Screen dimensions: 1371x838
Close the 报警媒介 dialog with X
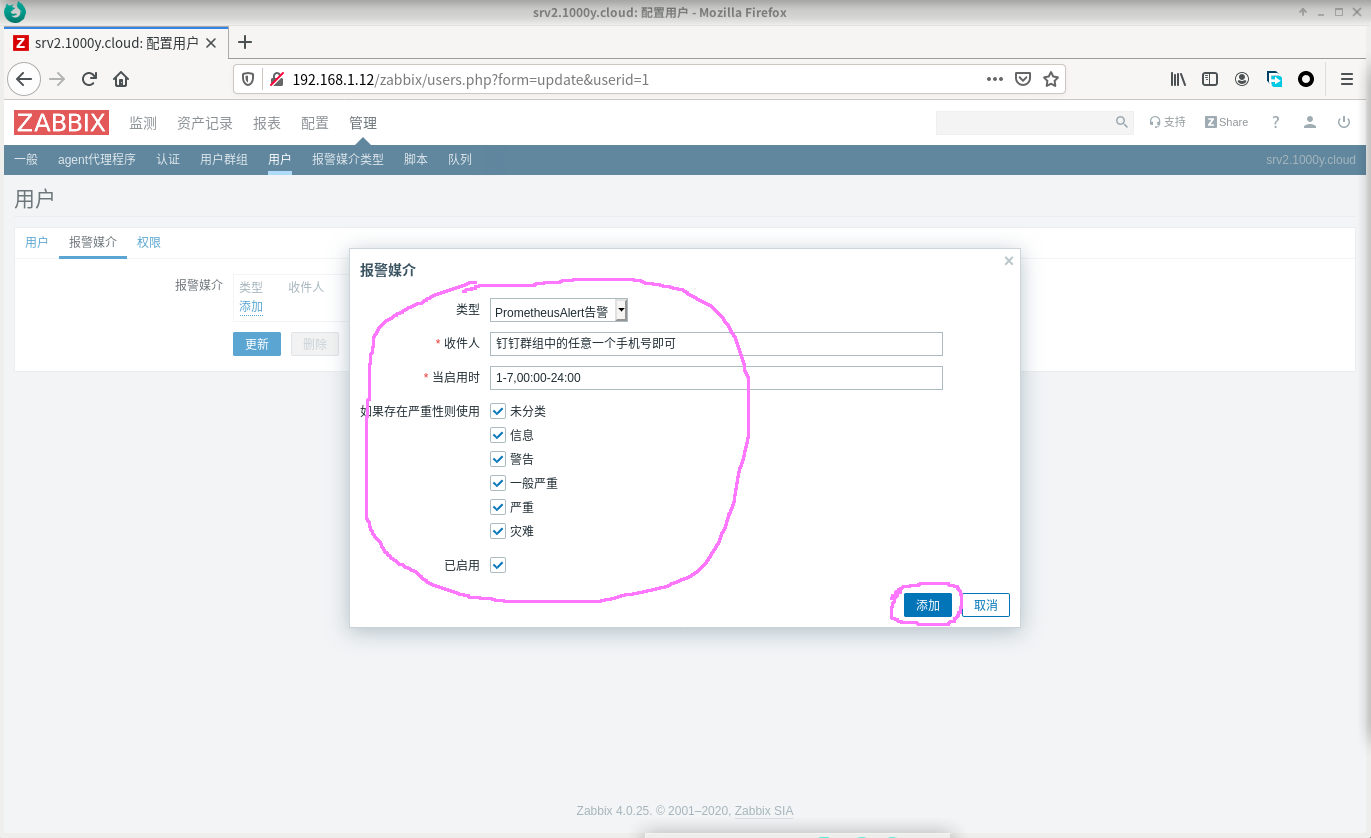pos(1008,261)
